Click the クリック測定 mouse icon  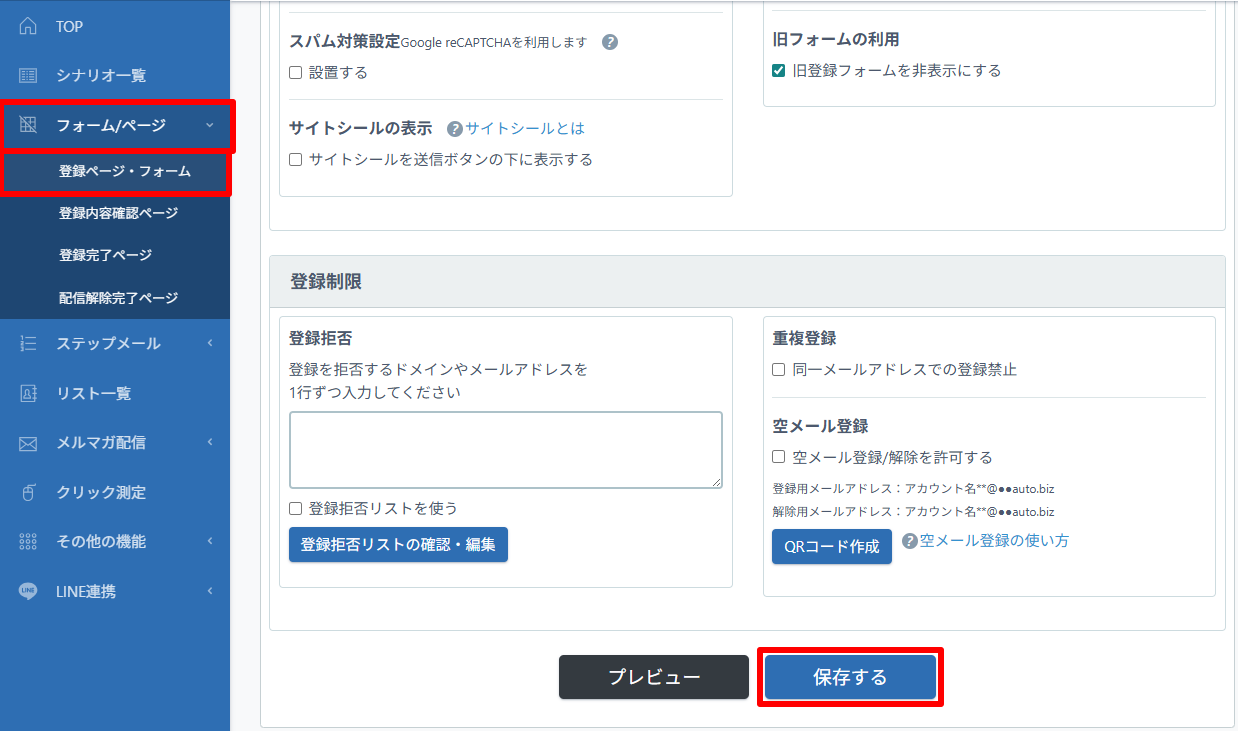[28, 493]
